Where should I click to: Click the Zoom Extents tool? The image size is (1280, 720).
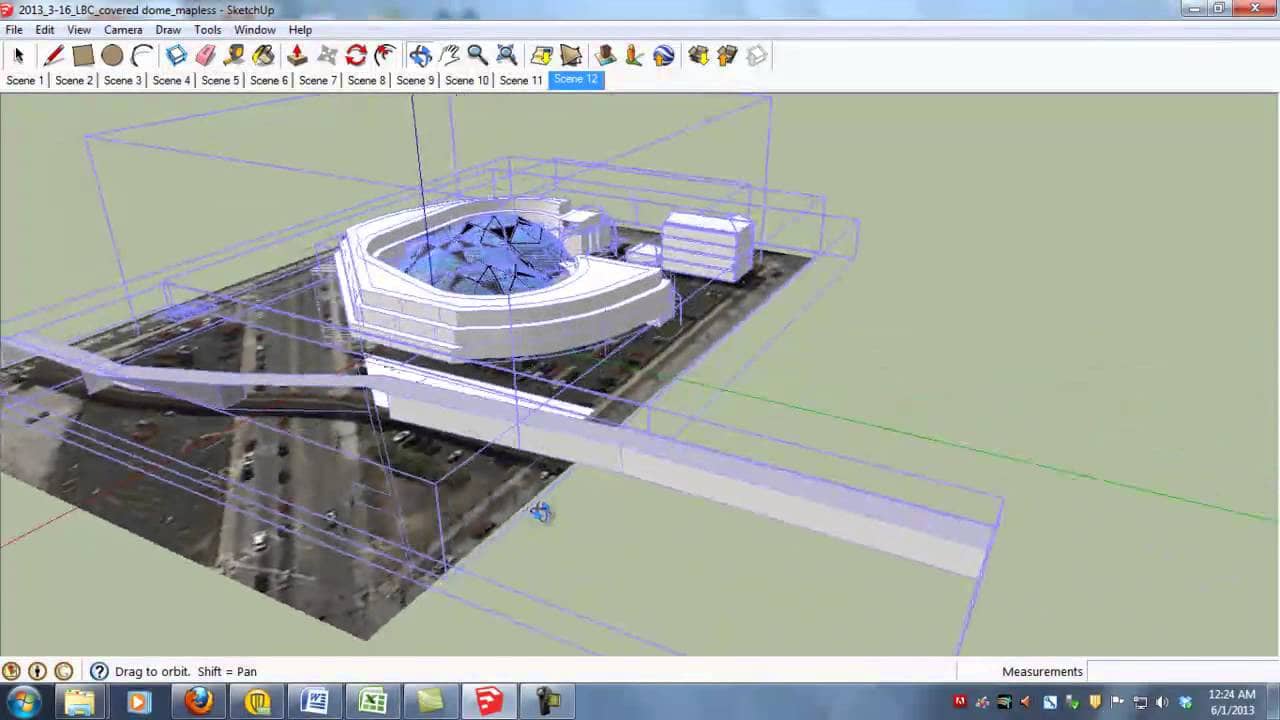(x=507, y=56)
